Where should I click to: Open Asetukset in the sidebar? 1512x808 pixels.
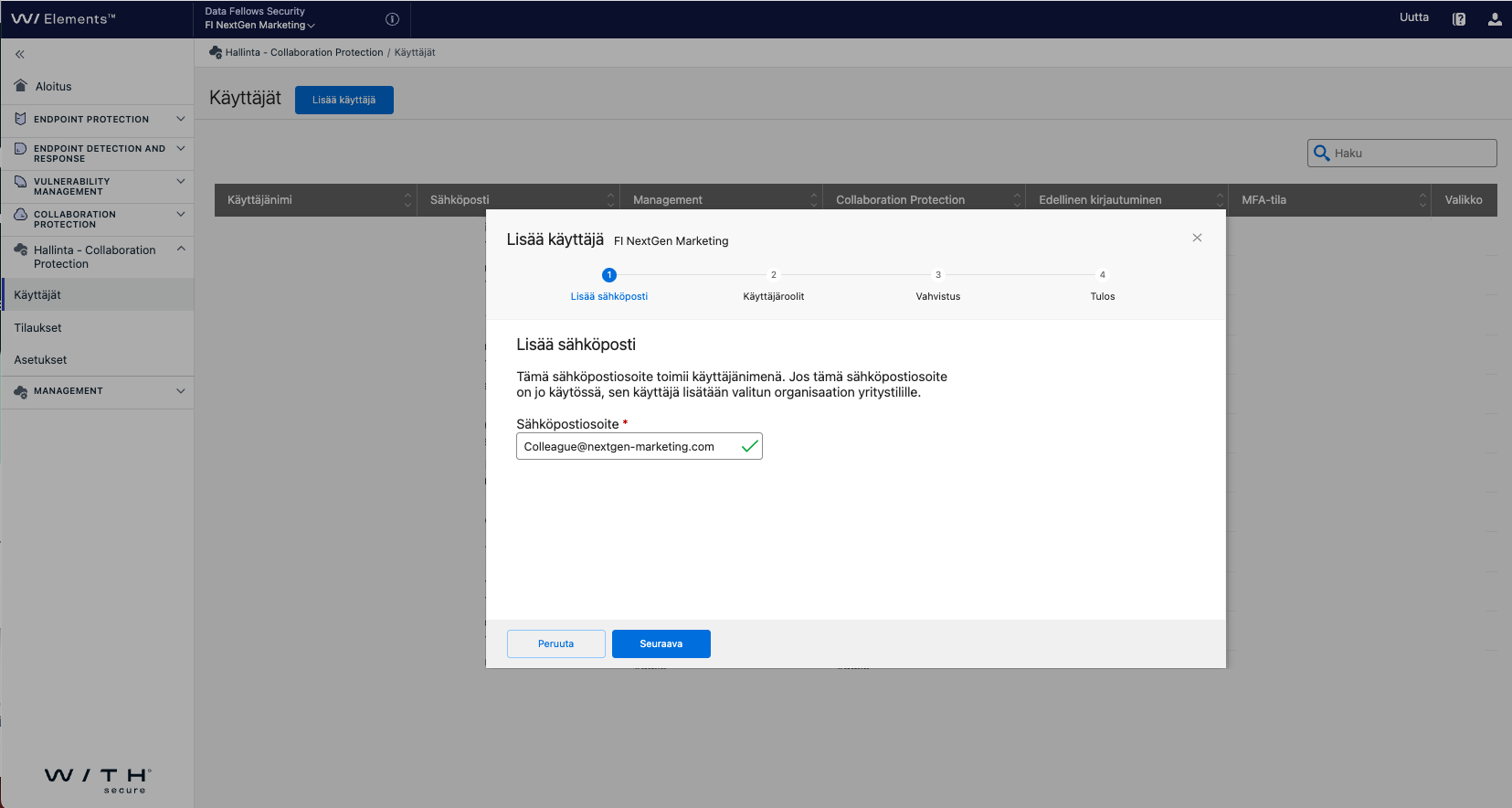[x=40, y=360]
